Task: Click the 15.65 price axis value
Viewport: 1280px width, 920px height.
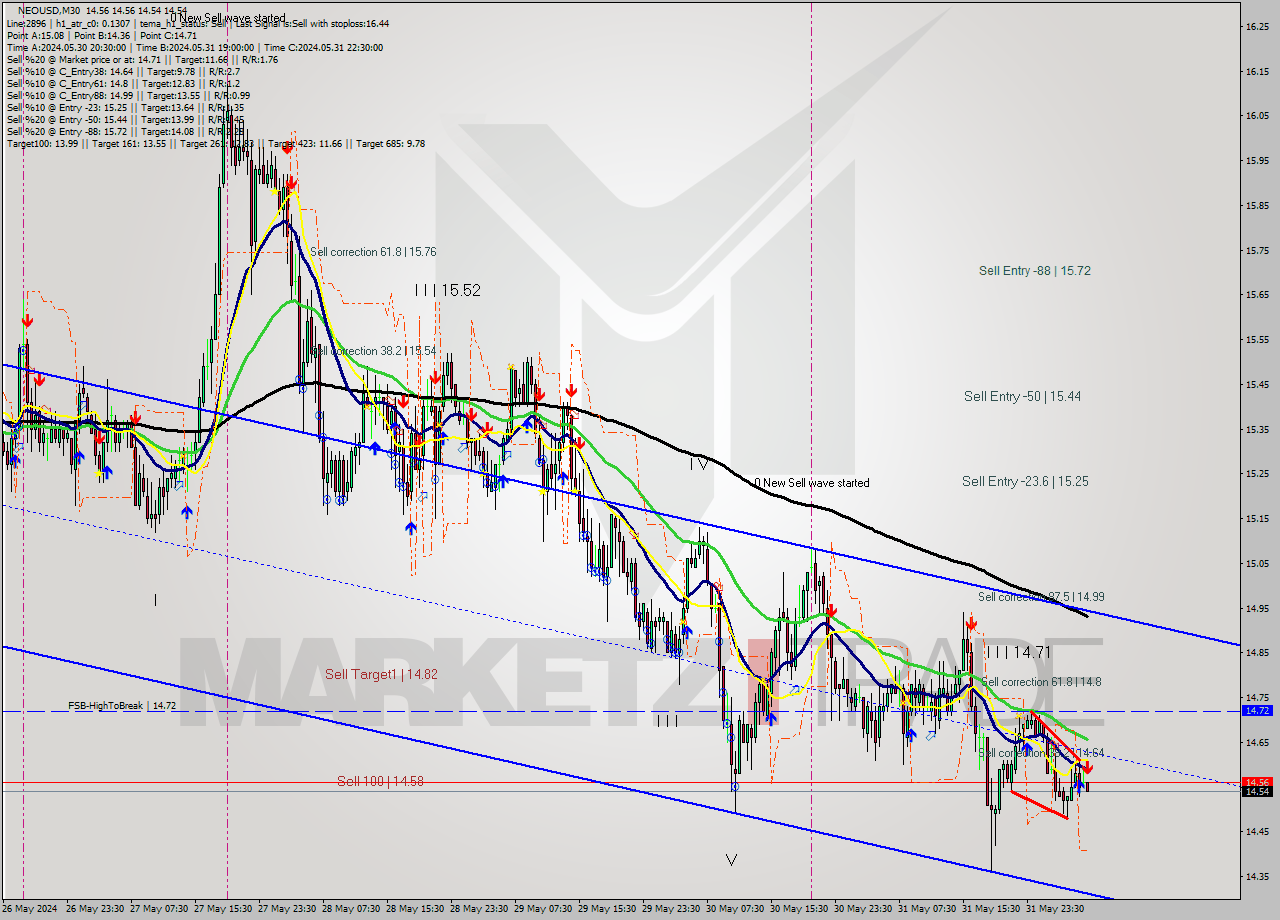Action: click(x=1258, y=295)
